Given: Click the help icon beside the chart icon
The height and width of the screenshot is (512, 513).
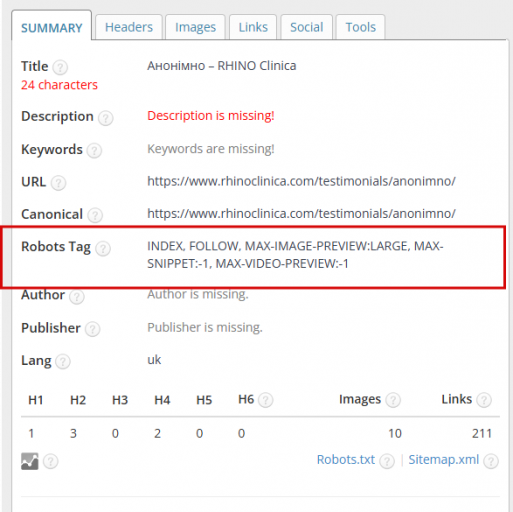Looking at the screenshot, I should 51,462.
